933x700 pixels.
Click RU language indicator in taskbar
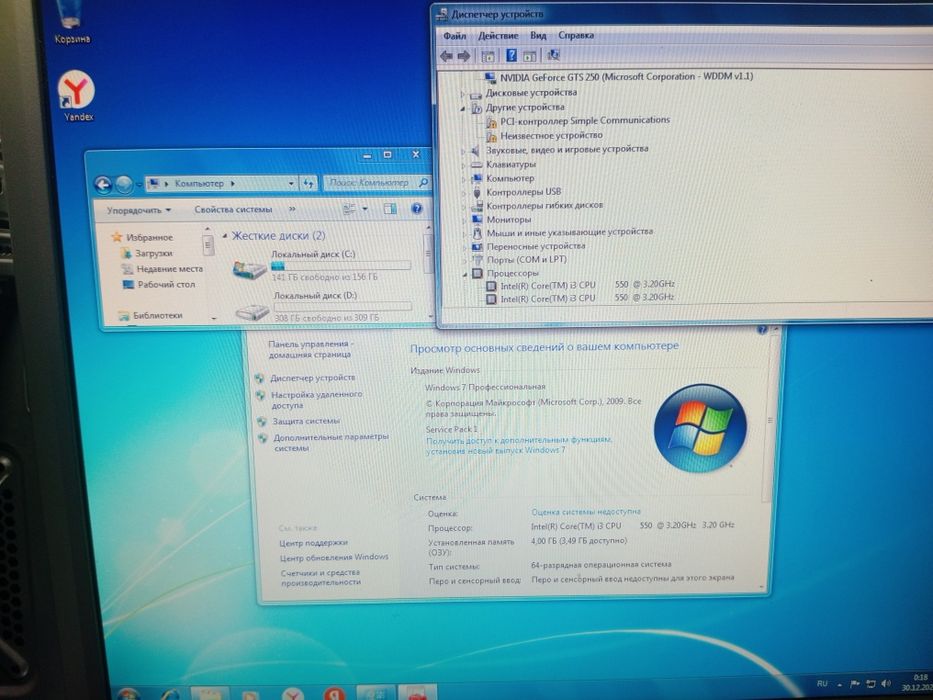coord(822,683)
